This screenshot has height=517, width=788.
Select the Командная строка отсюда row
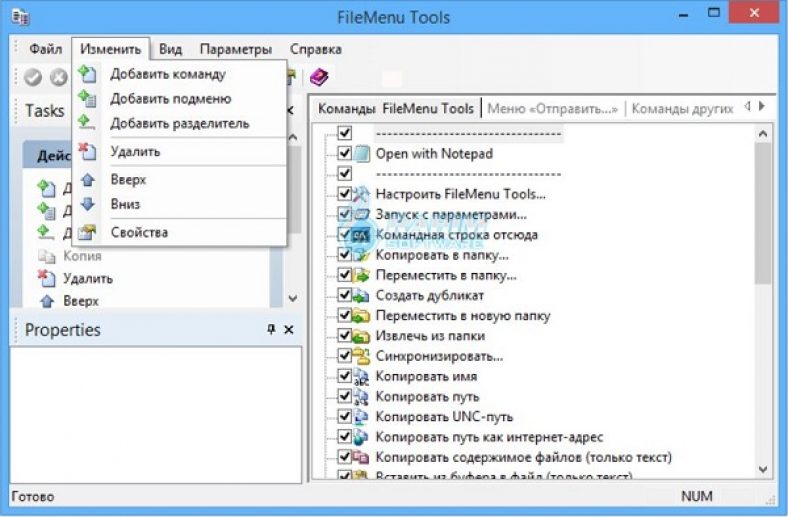(x=456, y=235)
